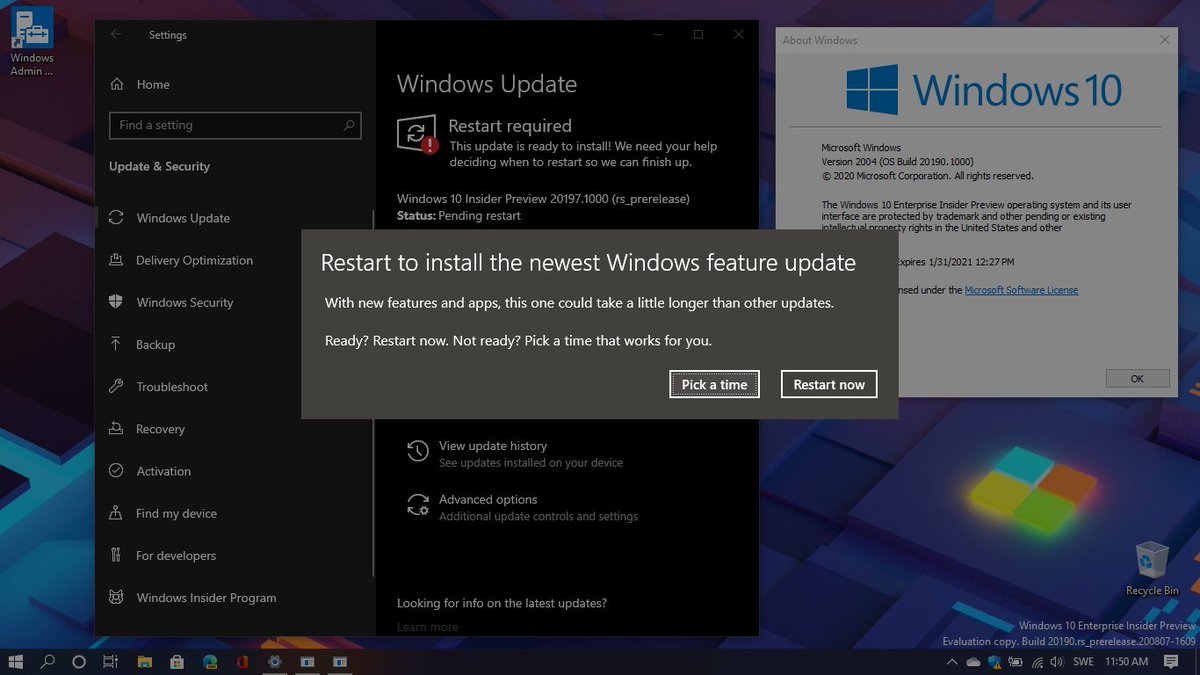The height and width of the screenshot is (675, 1200).
Task: Click the 'Status: Pending restart' text
Action: click(459, 215)
